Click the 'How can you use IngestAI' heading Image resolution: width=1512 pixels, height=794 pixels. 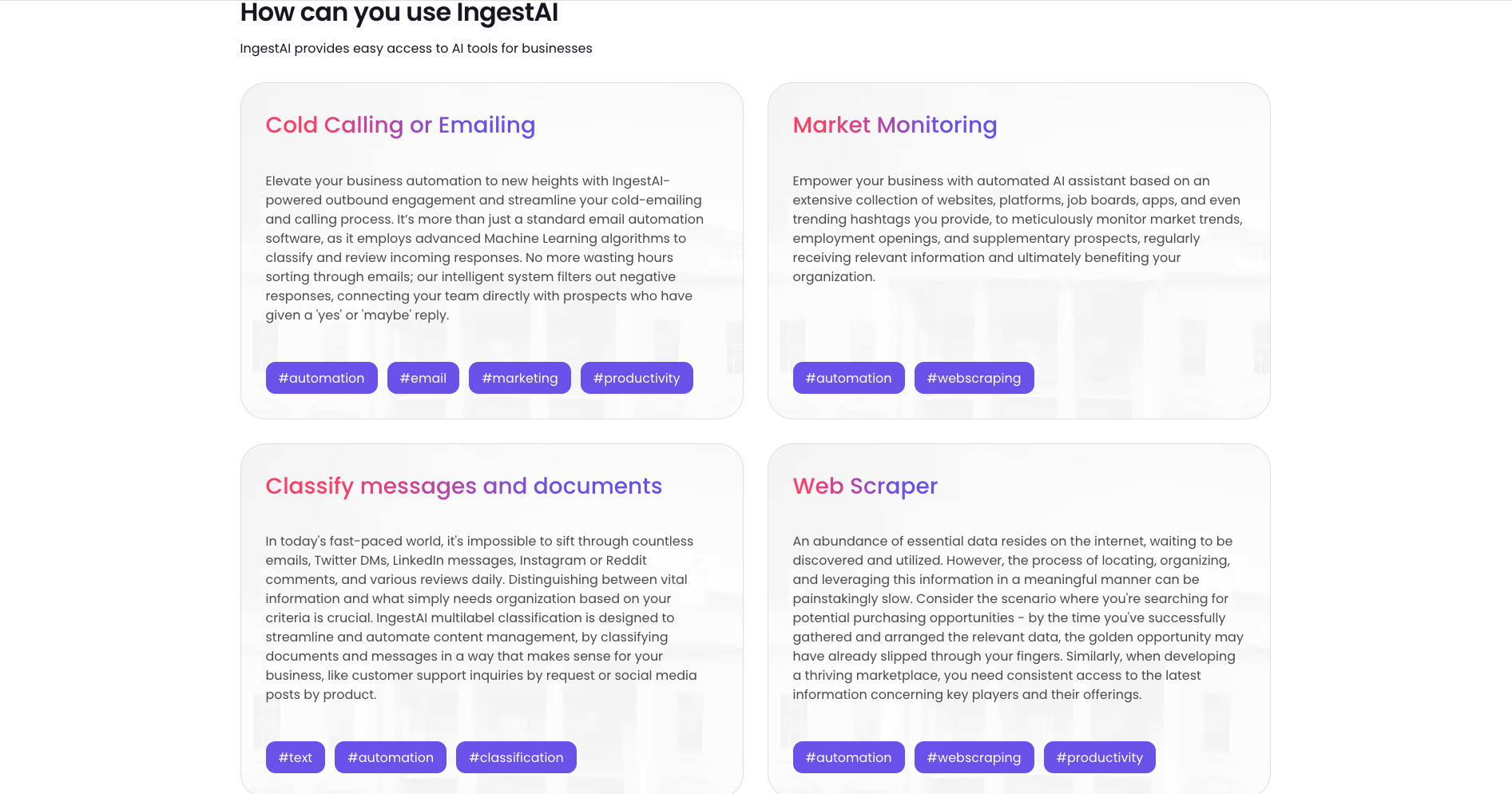coord(399,13)
